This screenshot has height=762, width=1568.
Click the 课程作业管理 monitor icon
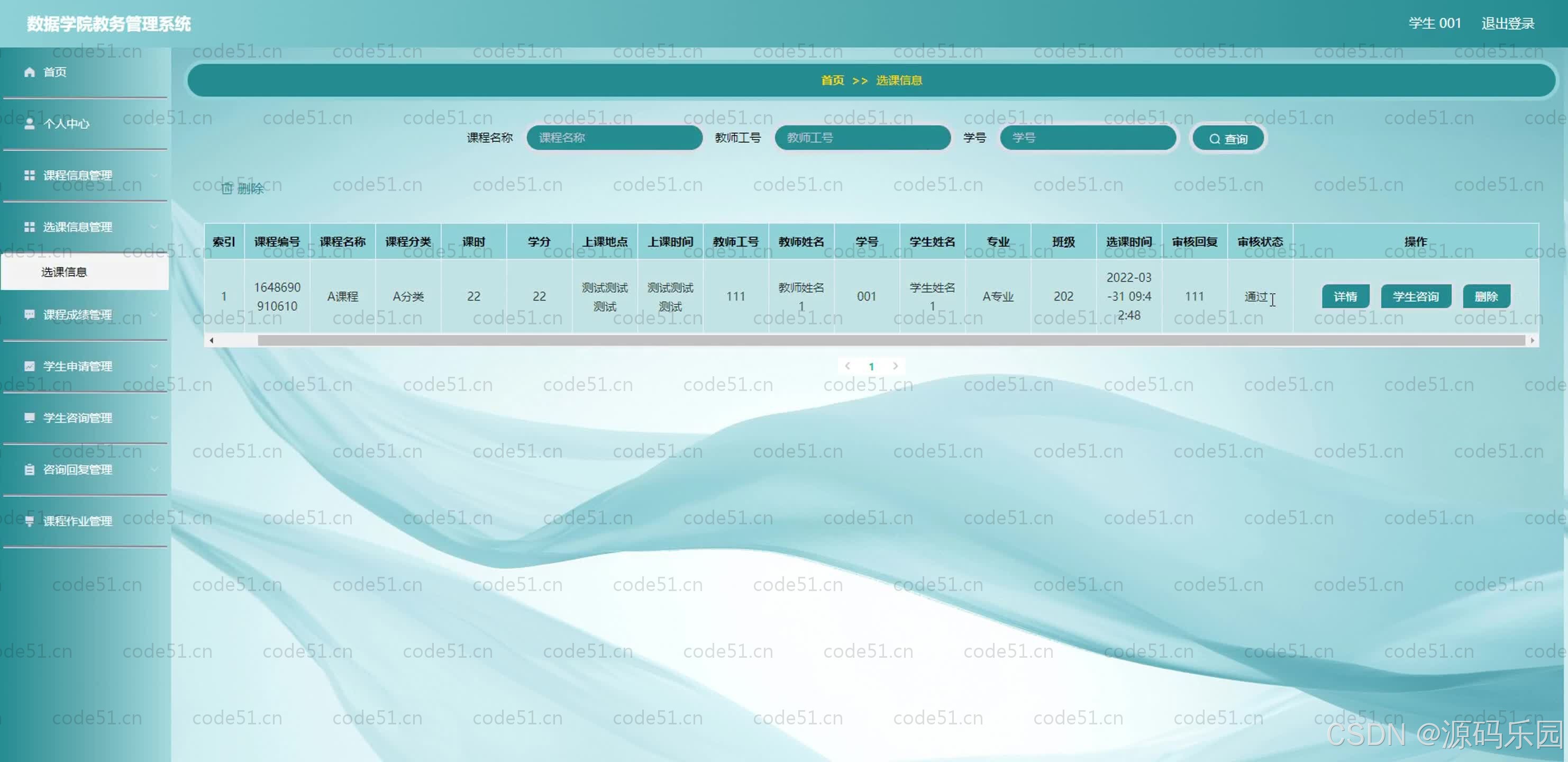[29, 521]
